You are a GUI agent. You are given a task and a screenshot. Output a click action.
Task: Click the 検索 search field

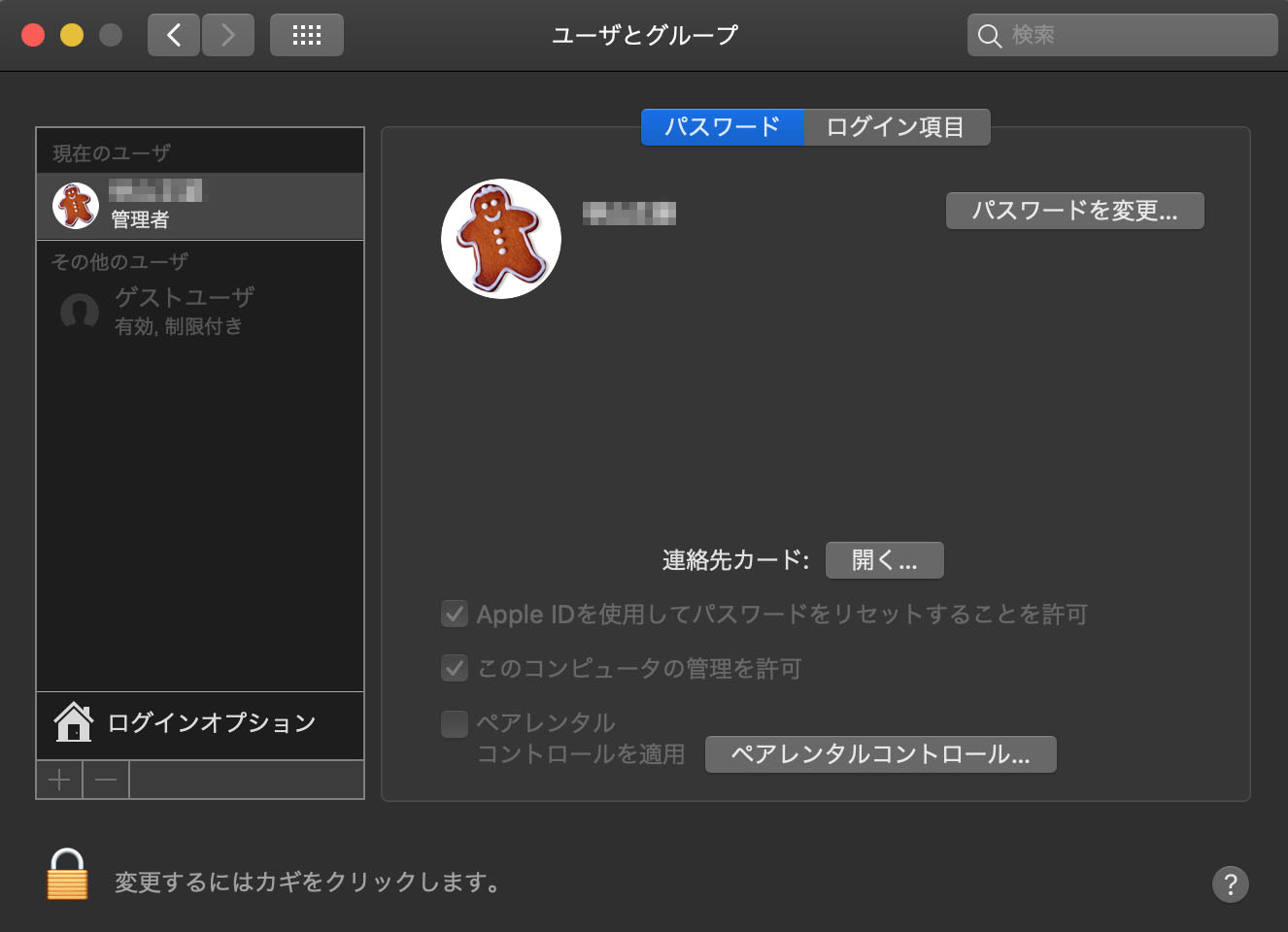pyautogui.click(x=1122, y=36)
